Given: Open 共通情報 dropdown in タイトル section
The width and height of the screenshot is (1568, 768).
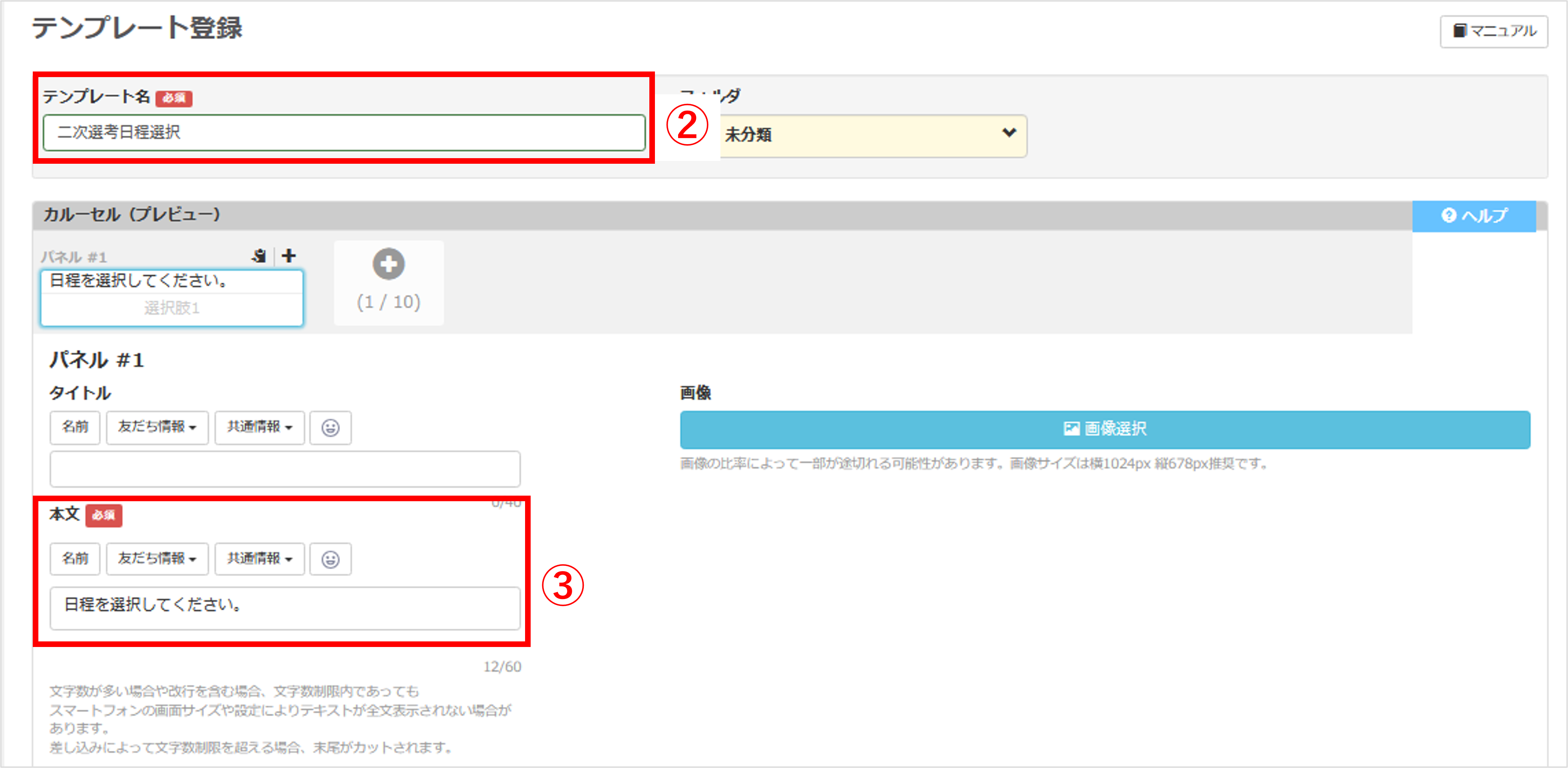Looking at the screenshot, I should click(260, 428).
